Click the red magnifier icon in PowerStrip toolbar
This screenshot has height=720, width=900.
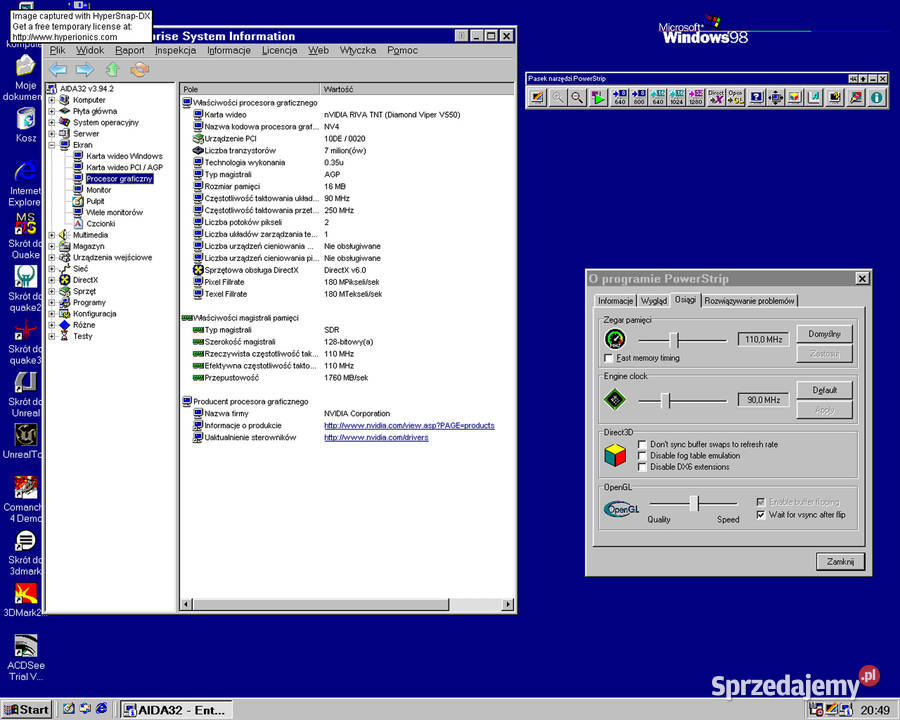577,97
